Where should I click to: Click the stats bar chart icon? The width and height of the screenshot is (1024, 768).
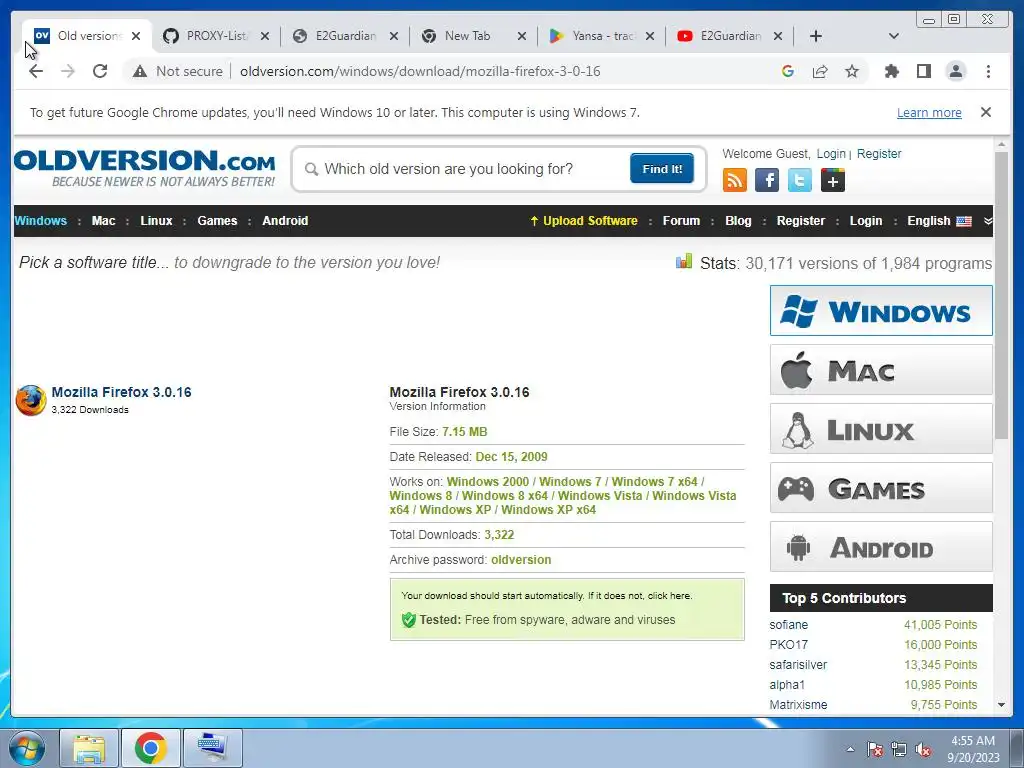coord(684,261)
